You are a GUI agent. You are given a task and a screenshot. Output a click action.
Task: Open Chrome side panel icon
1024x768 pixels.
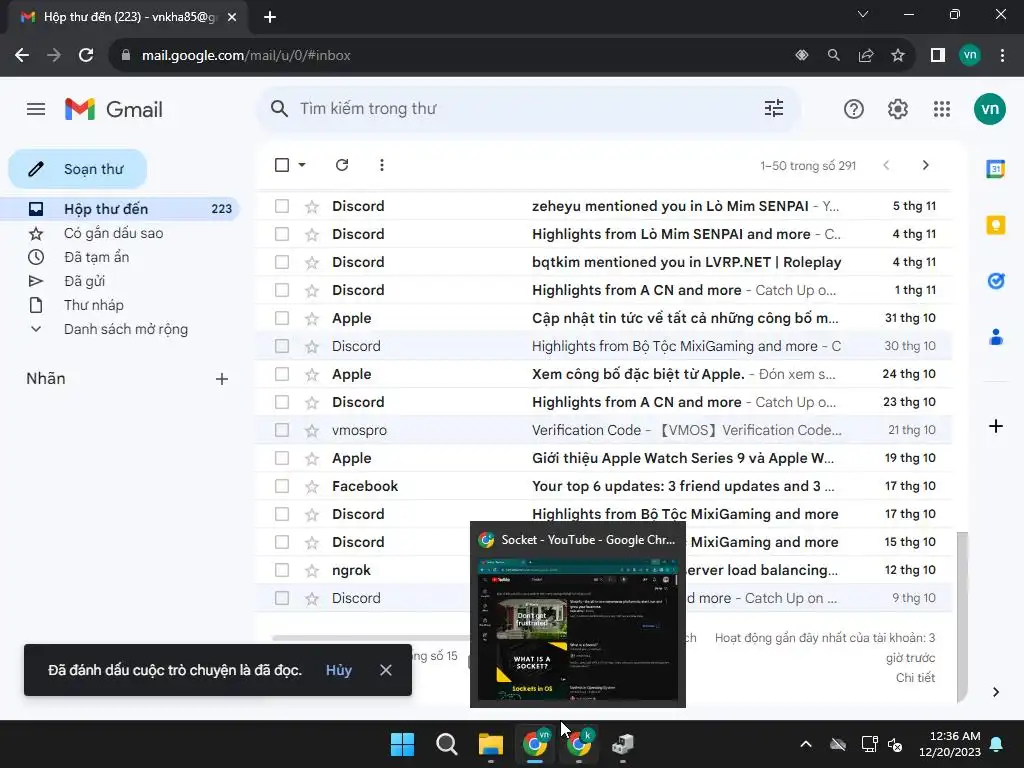pyautogui.click(x=938, y=56)
